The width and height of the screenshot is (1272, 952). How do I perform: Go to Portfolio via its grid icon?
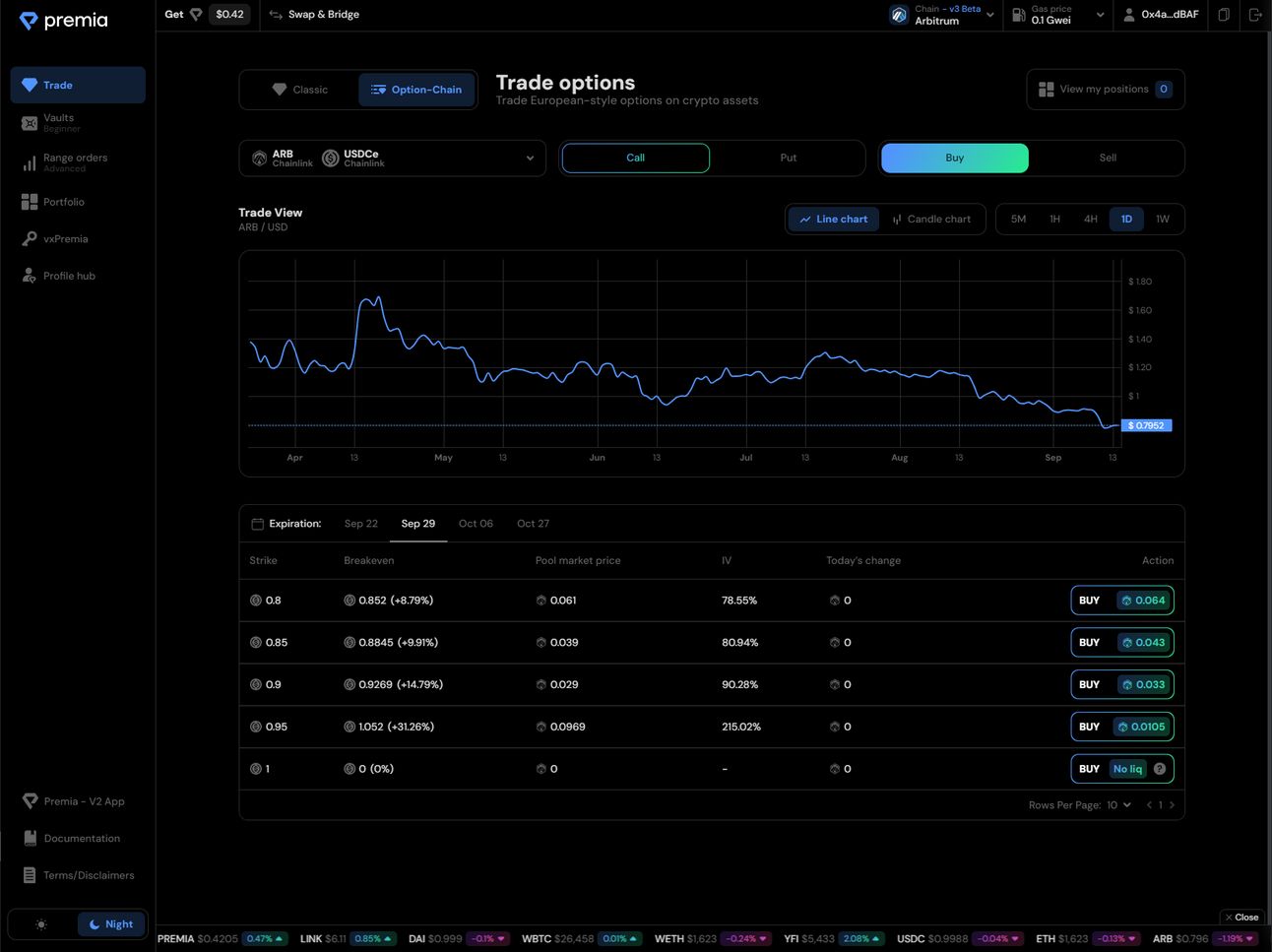pos(30,202)
